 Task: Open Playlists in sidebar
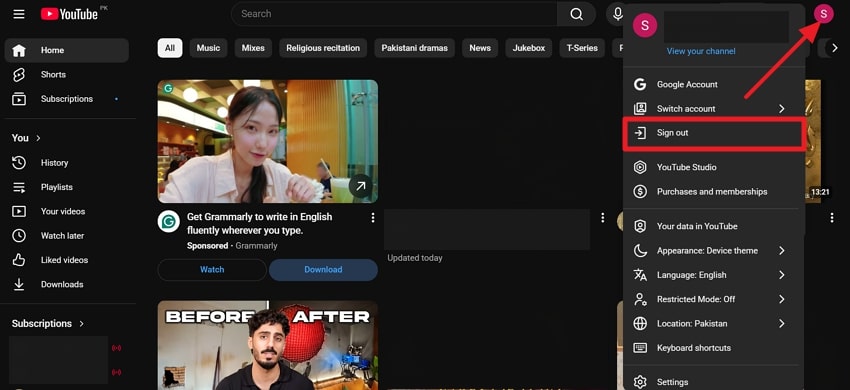[x=67, y=187]
